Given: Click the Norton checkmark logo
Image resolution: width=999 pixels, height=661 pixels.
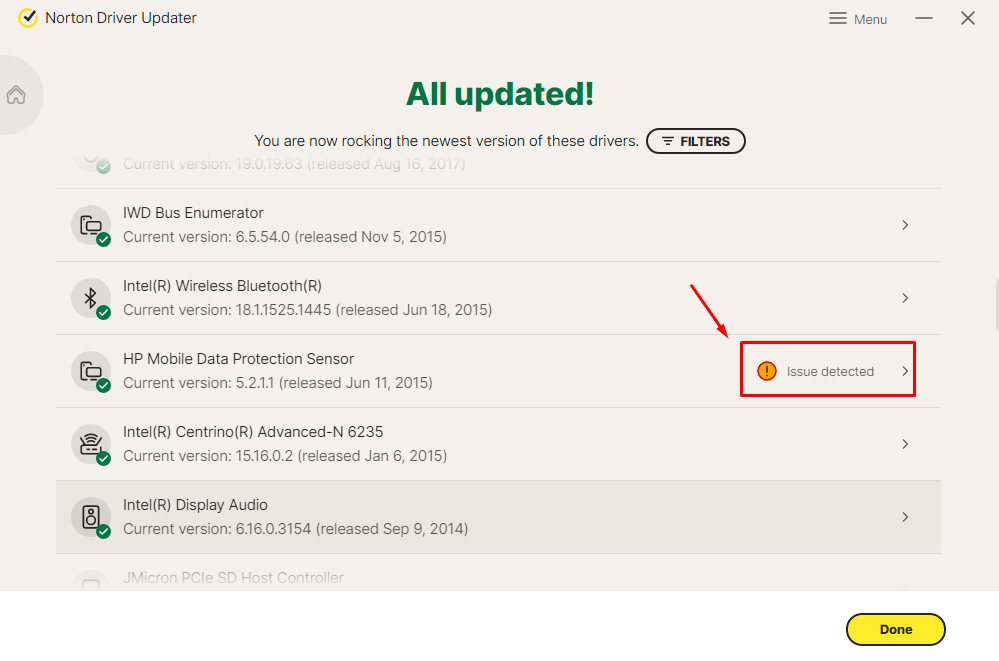Looking at the screenshot, I should [x=28, y=18].
